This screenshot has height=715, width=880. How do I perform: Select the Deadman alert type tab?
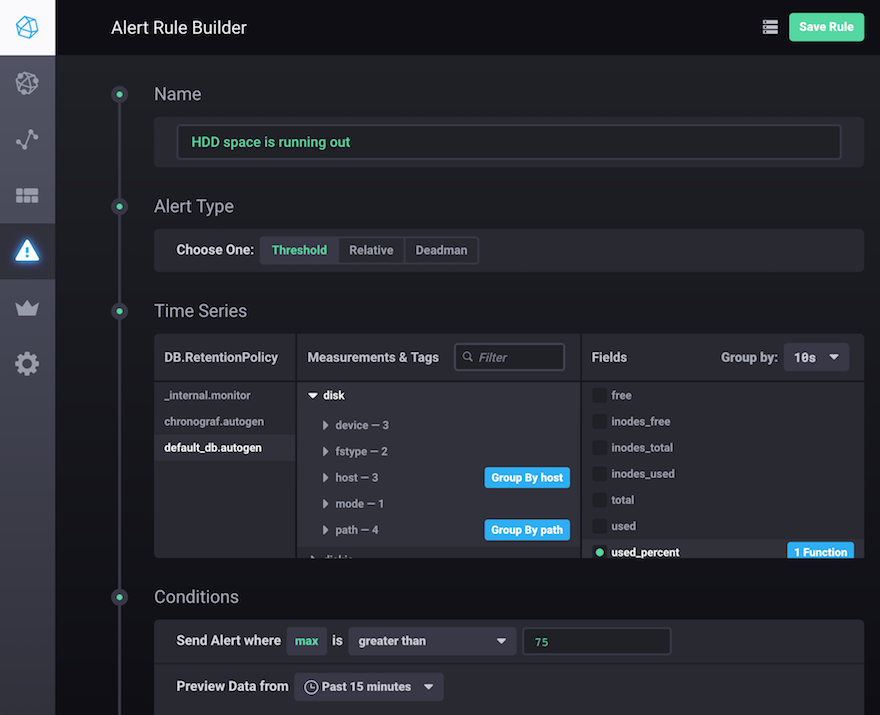441,250
